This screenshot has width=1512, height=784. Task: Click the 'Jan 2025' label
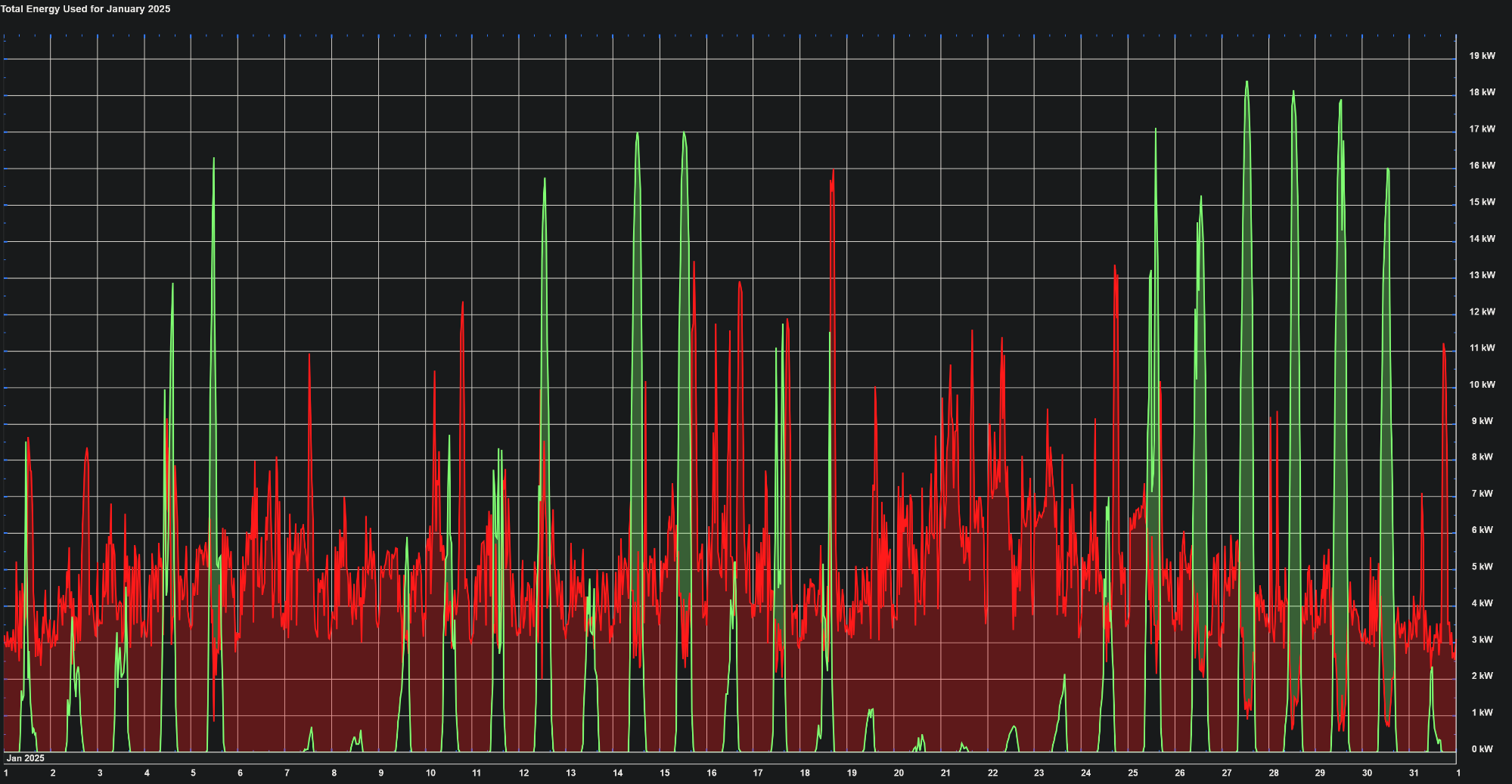pos(26,758)
